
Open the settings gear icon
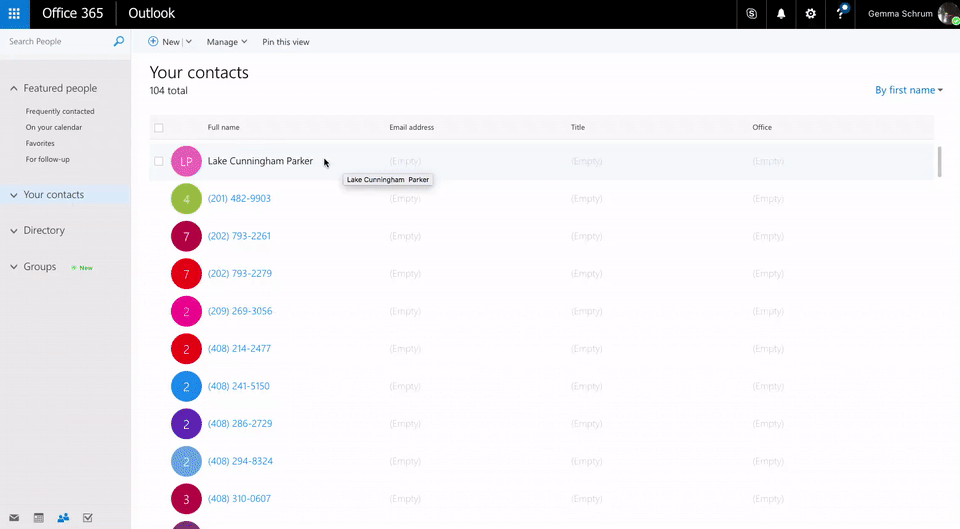[811, 14]
